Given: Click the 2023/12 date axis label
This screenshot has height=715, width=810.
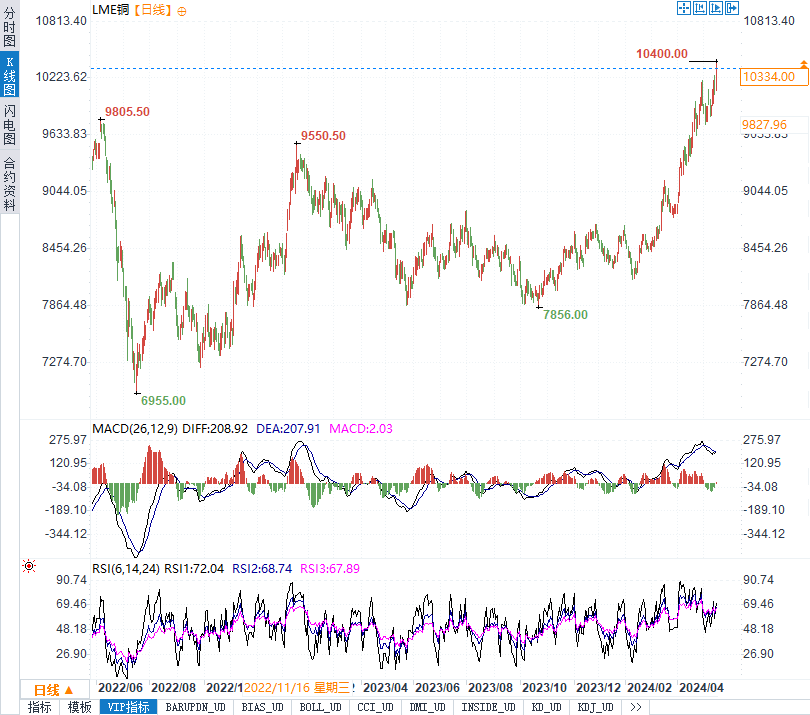Looking at the screenshot, I should (x=598, y=688).
